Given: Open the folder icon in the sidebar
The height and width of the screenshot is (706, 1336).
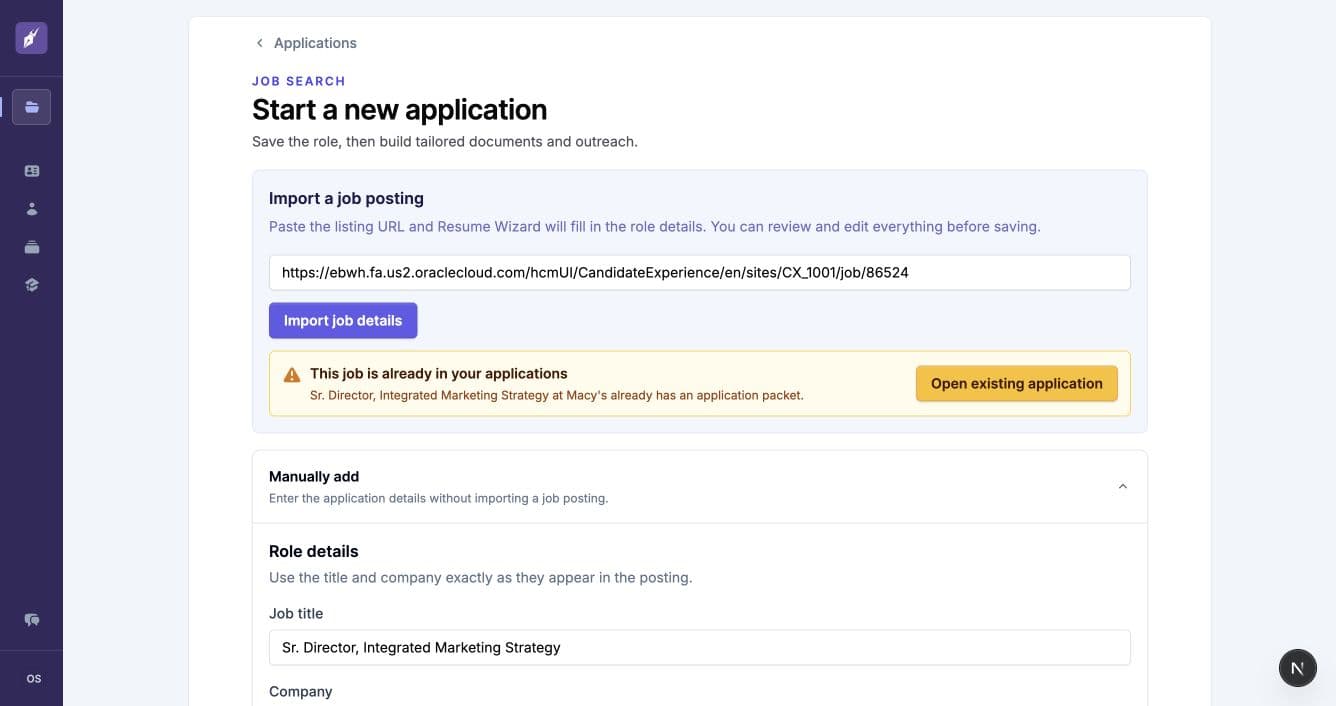Looking at the screenshot, I should pyautogui.click(x=31, y=107).
